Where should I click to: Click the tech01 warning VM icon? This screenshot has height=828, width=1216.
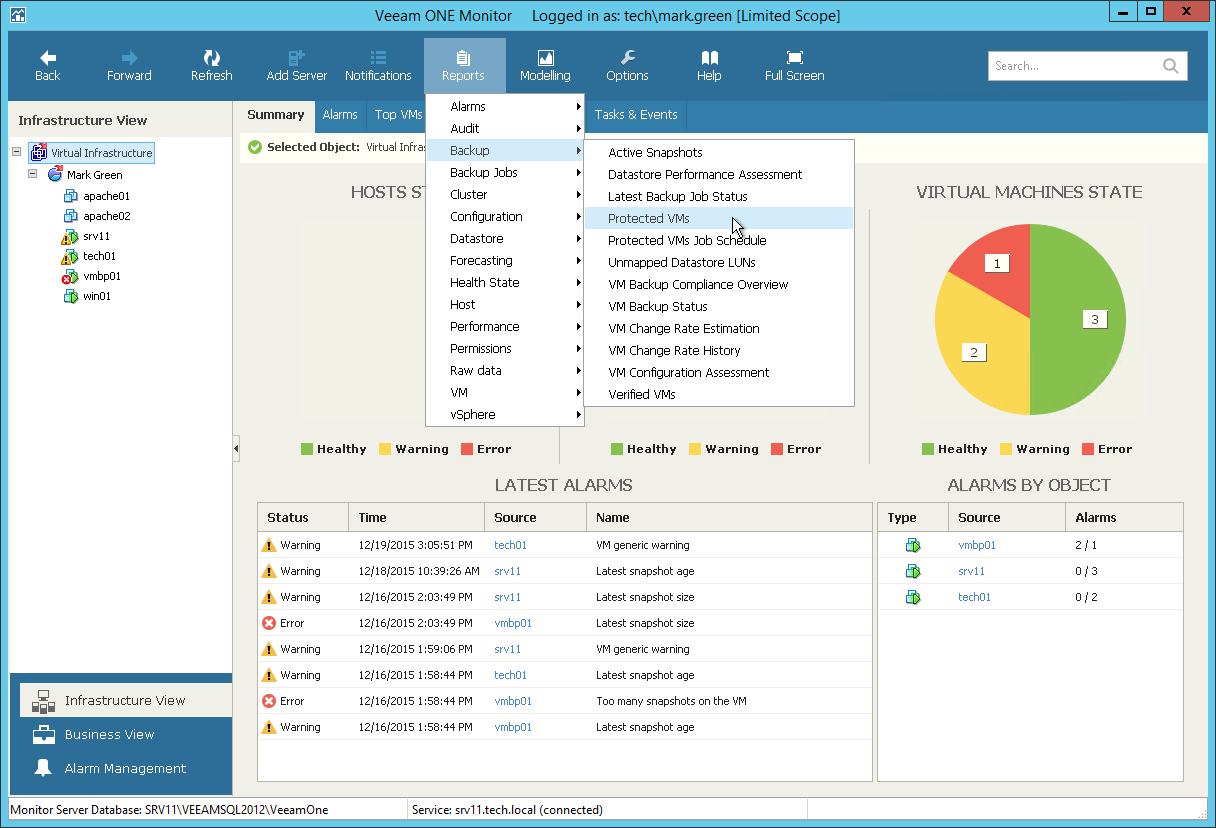pos(70,256)
